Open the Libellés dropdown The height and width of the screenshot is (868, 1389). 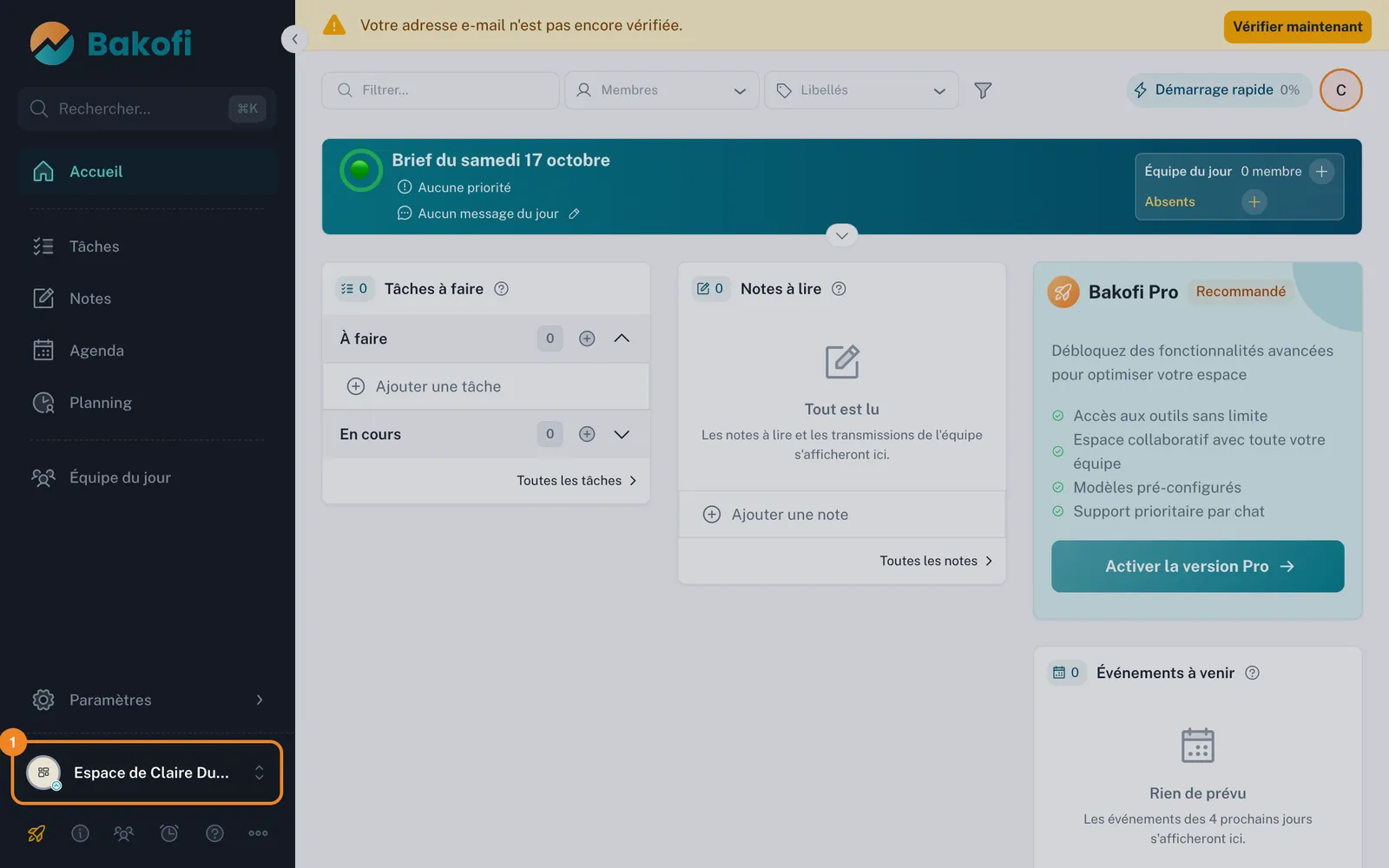click(x=861, y=90)
